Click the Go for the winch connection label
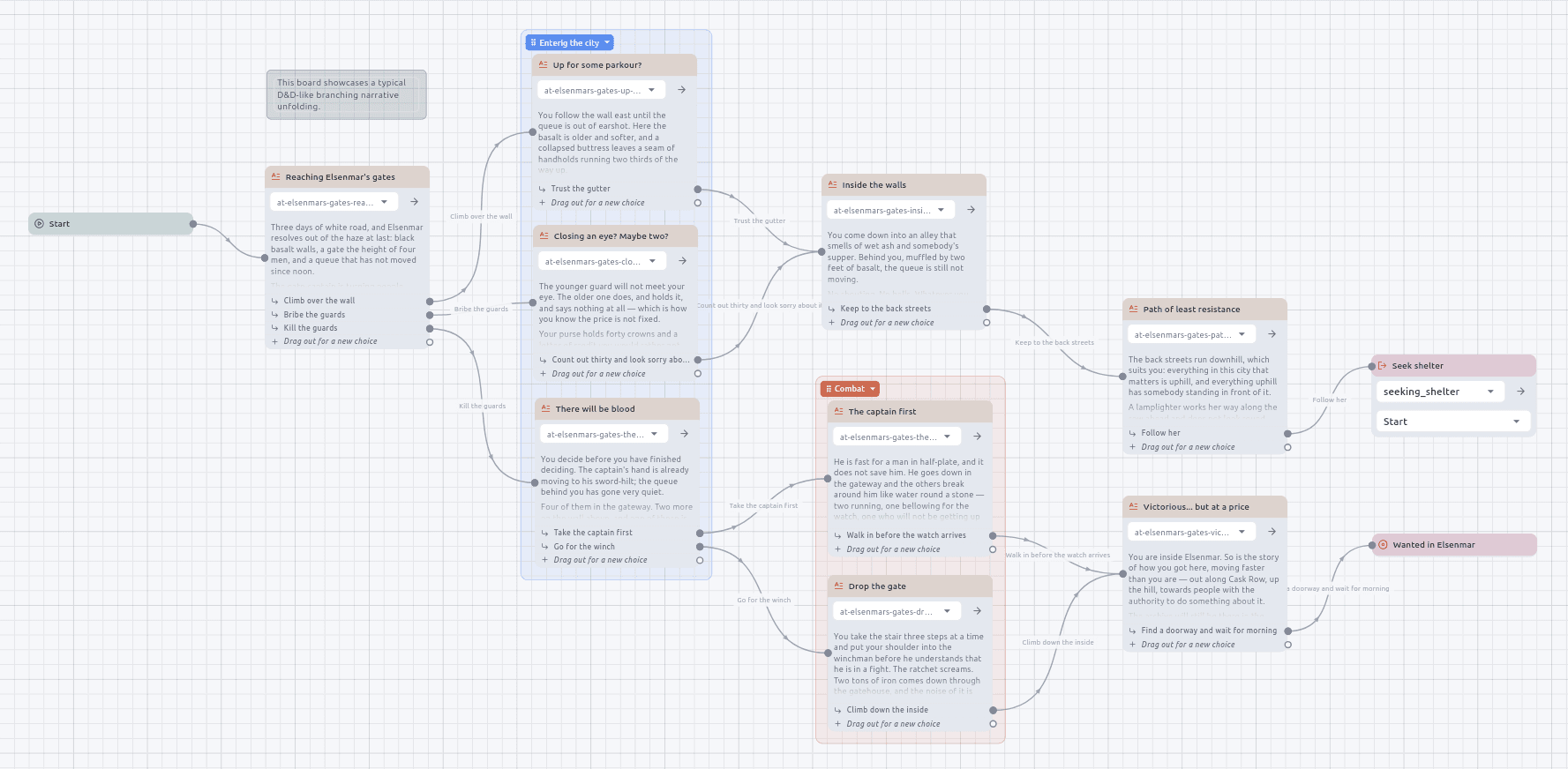 (764, 601)
